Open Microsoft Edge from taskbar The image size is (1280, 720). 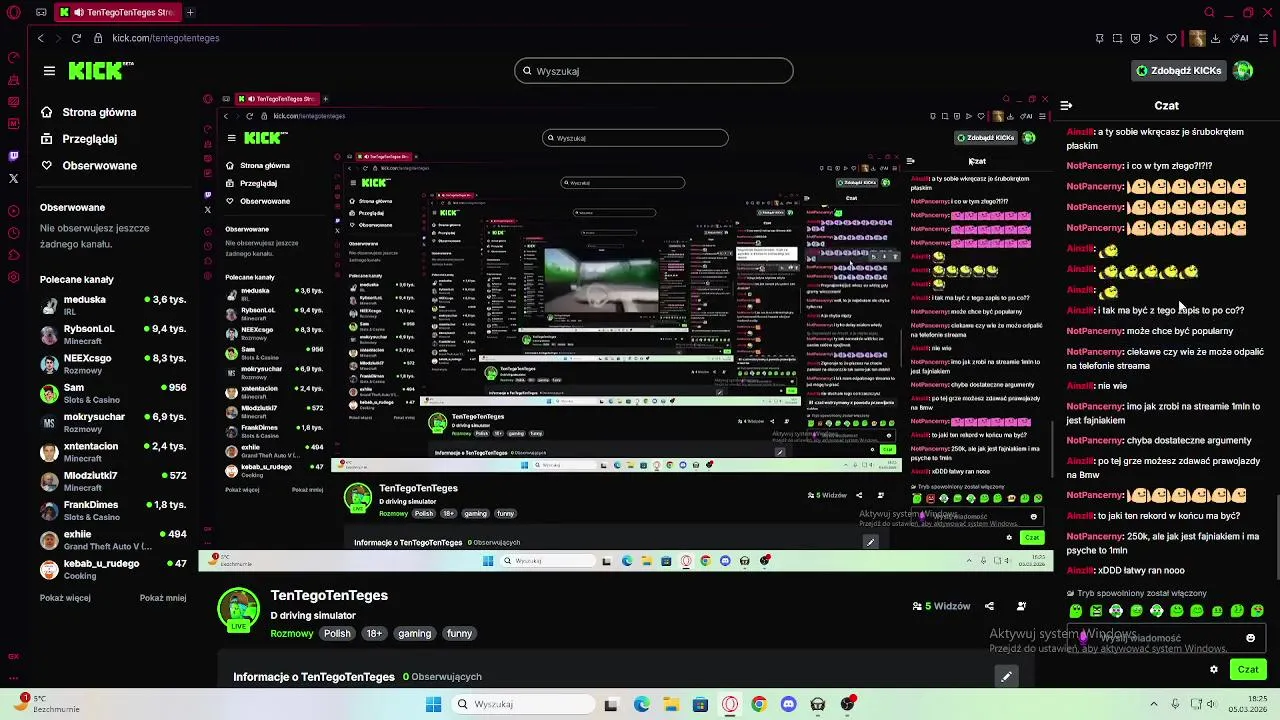click(x=641, y=704)
